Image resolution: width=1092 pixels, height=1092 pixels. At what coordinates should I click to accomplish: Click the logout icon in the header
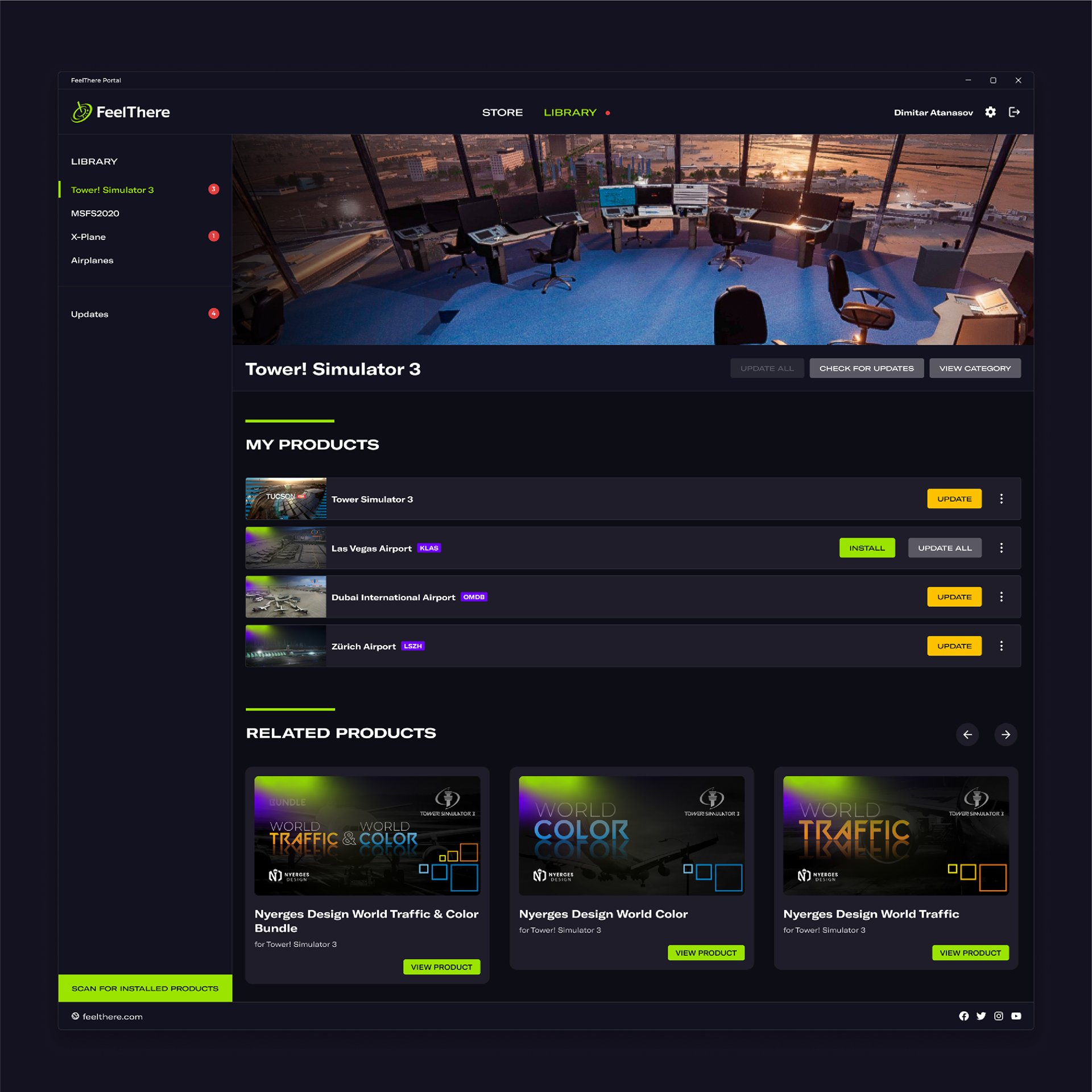click(x=1014, y=112)
